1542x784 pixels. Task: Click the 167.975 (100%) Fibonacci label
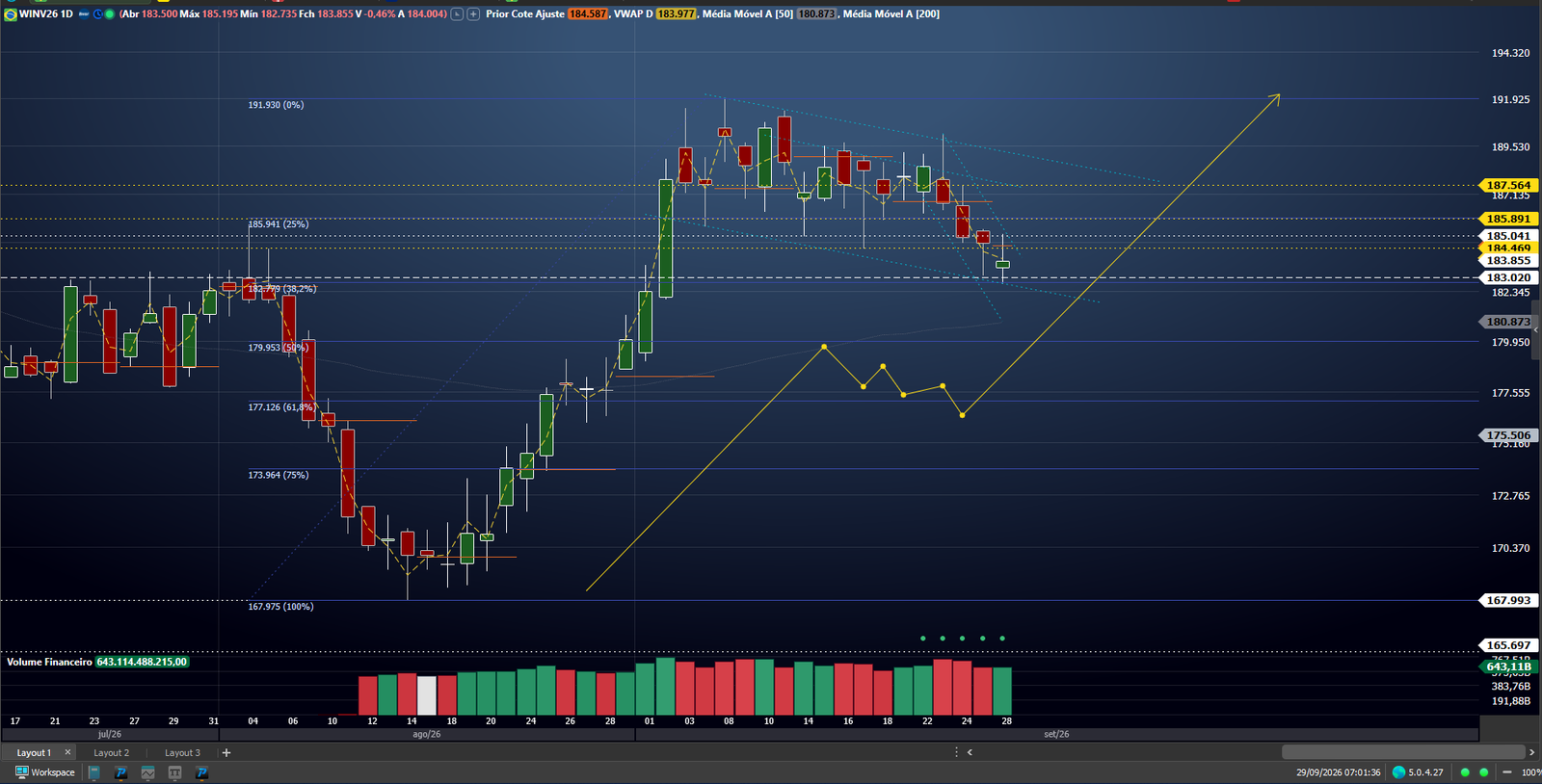point(280,607)
